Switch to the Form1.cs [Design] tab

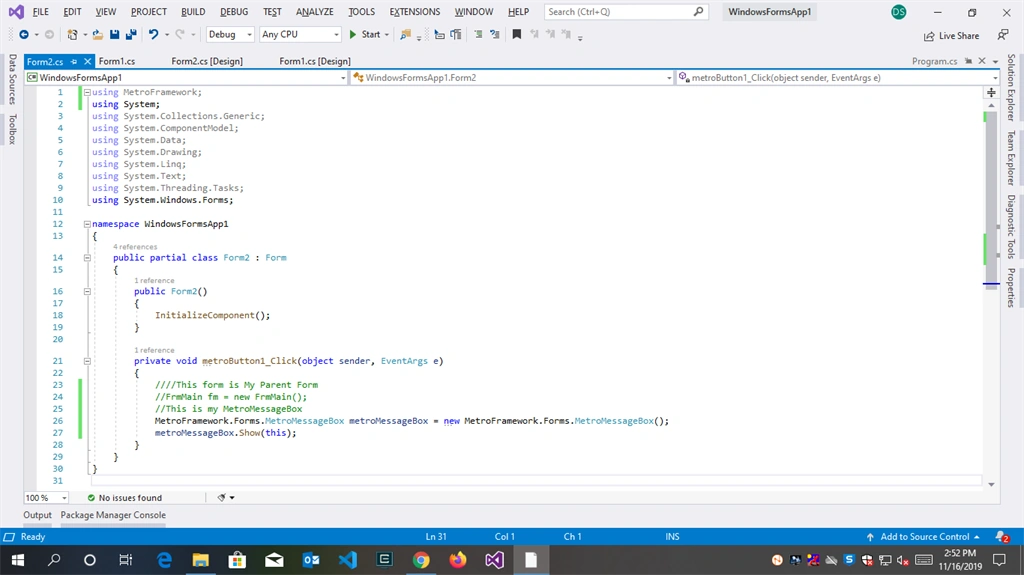tap(315, 61)
